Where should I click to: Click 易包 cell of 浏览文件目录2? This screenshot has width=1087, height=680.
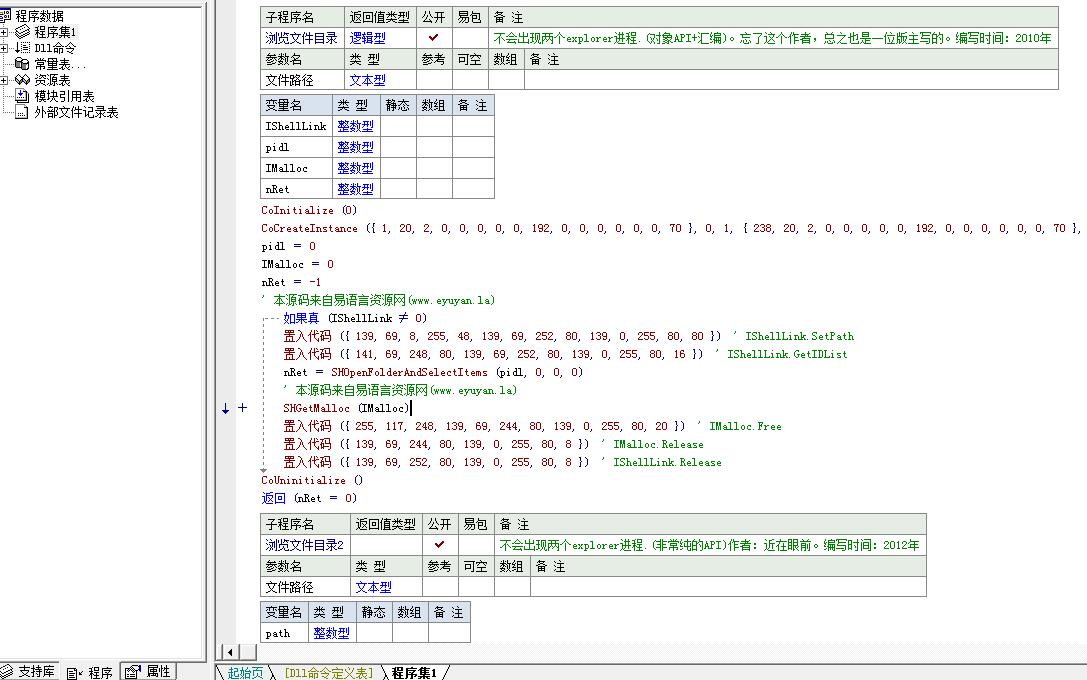tap(476, 545)
